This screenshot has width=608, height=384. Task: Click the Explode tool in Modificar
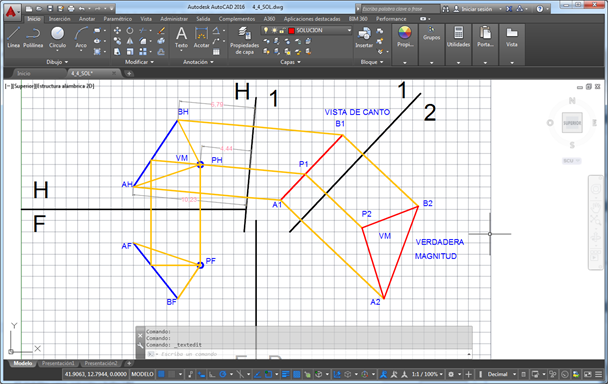(x=161, y=41)
